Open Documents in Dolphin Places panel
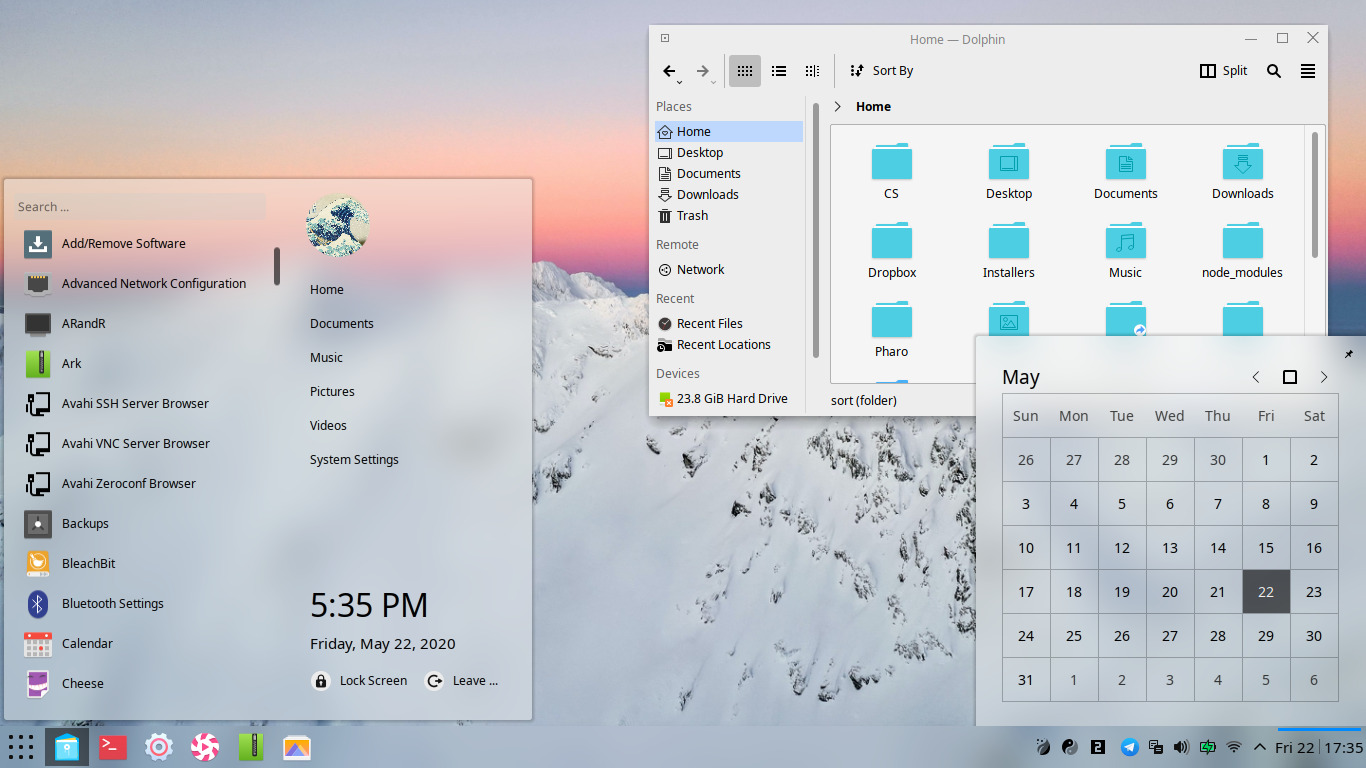Image resolution: width=1366 pixels, height=768 pixels. coord(729,173)
